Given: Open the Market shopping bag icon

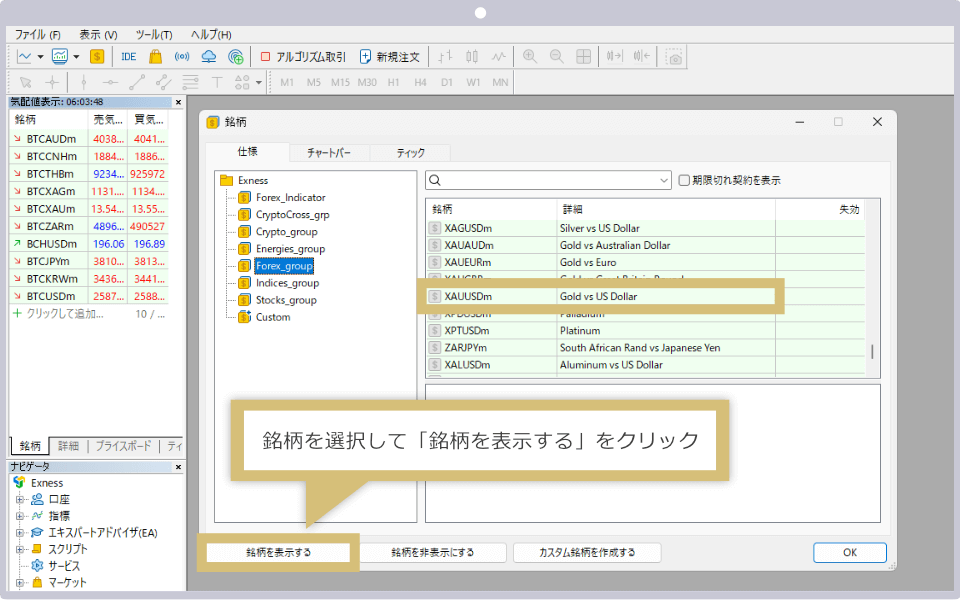Looking at the screenshot, I should pyautogui.click(x=156, y=57).
